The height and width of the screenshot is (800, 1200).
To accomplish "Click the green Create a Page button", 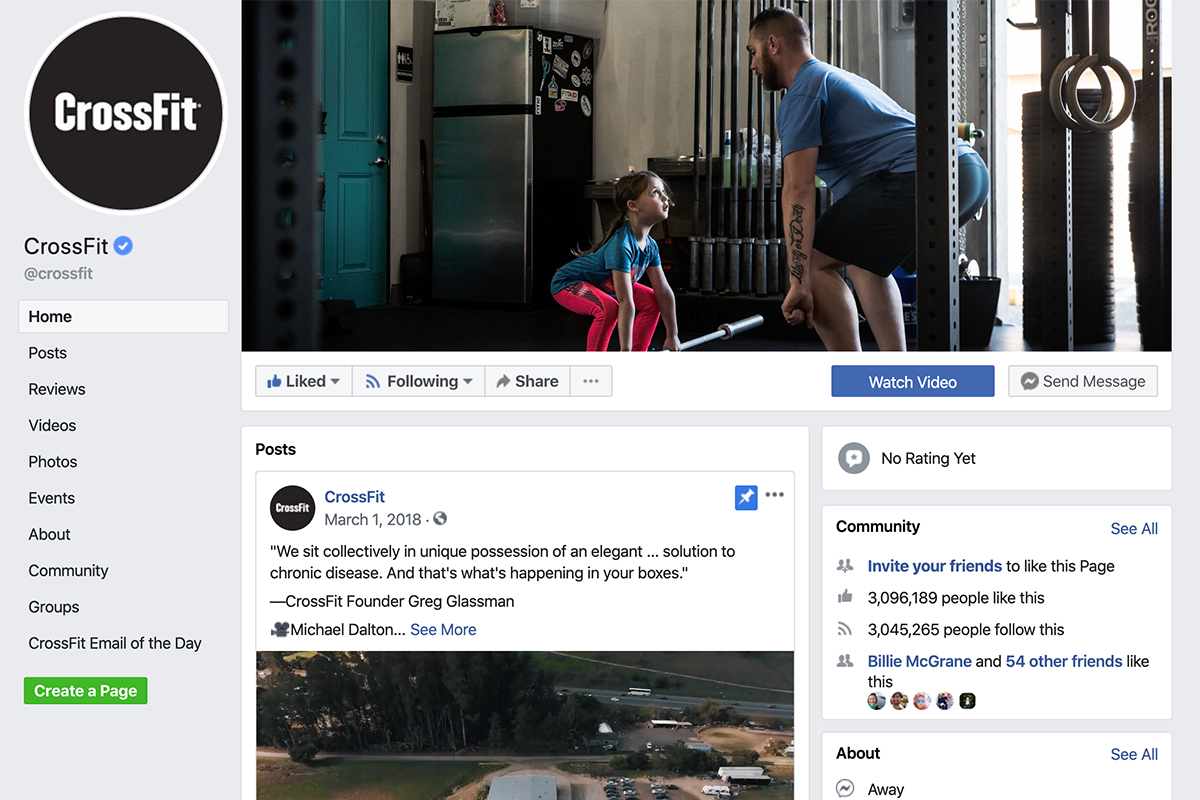I will pyautogui.click(x=86, y=691).
